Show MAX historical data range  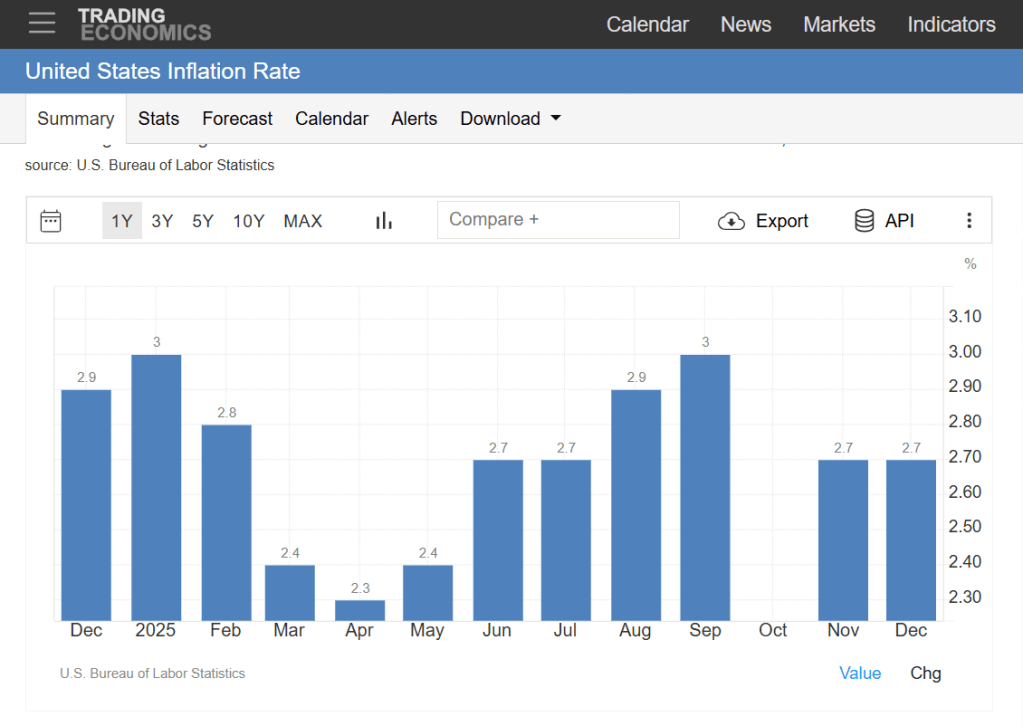pyautogui.click(x=303, y=221)
